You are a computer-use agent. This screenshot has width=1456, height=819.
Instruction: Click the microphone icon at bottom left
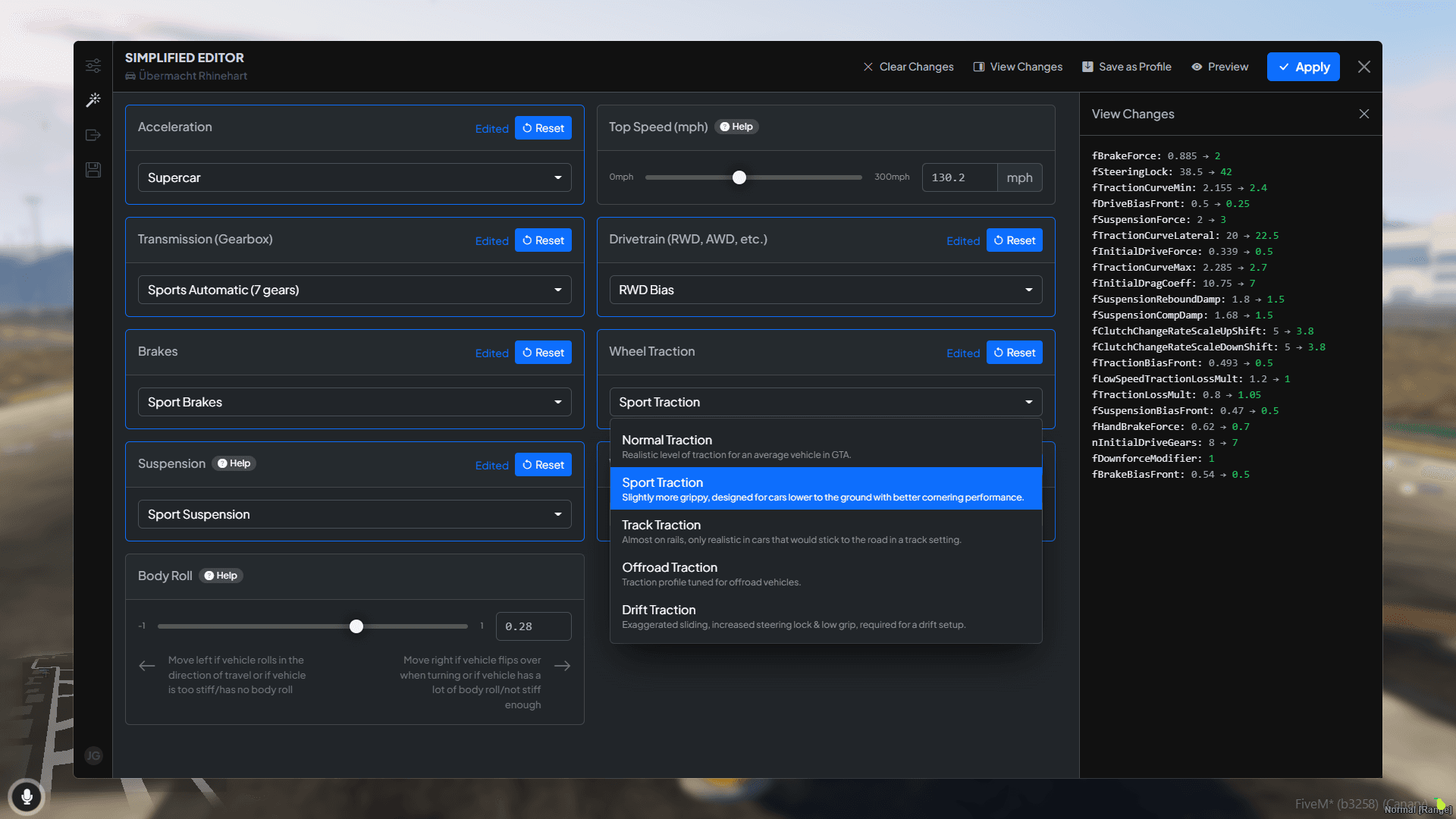tap(27, 796)
